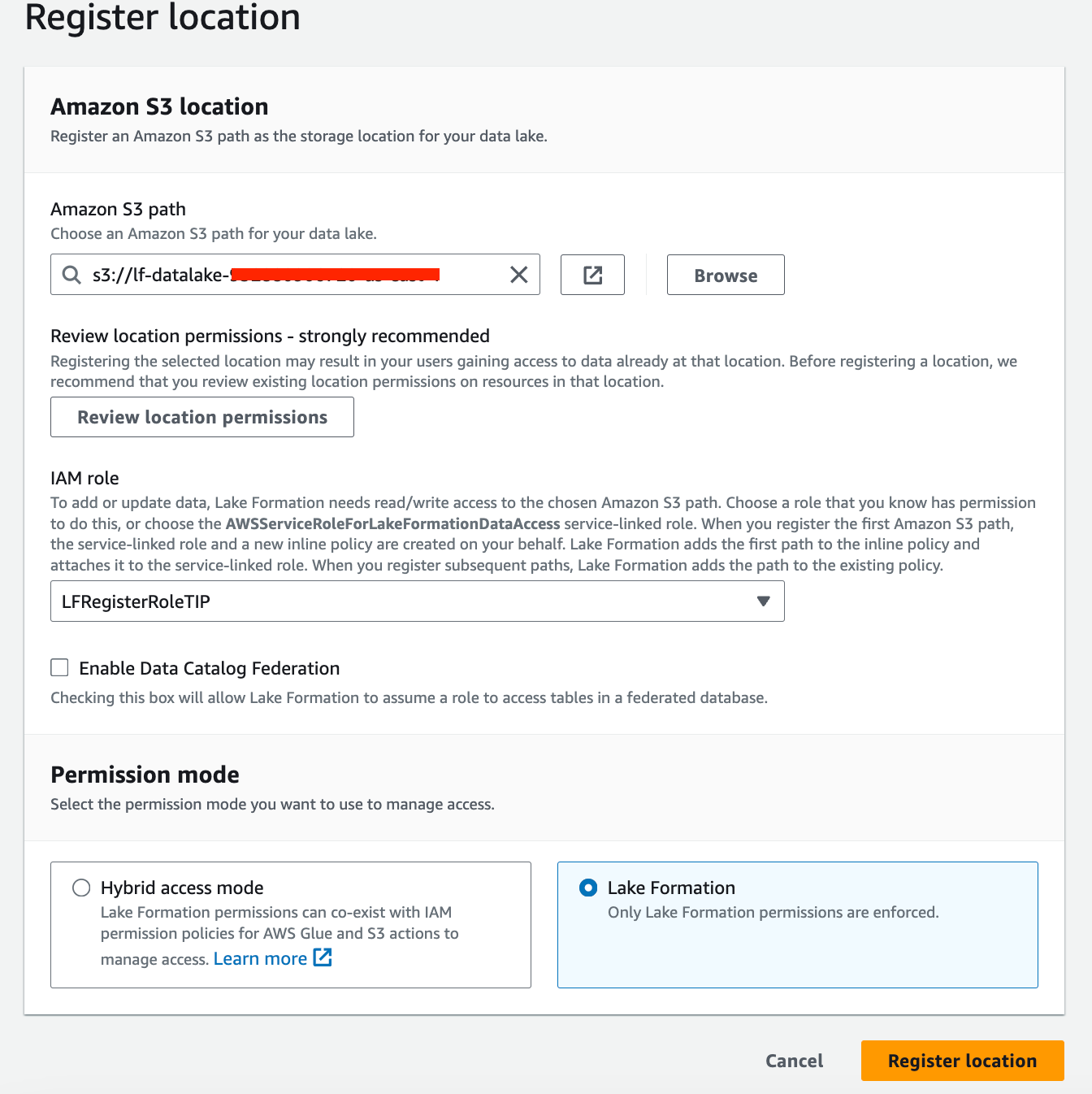Click the IAM role dropdown arrow
Screen dimensions: 1092x1094
[x=763, y=601]
